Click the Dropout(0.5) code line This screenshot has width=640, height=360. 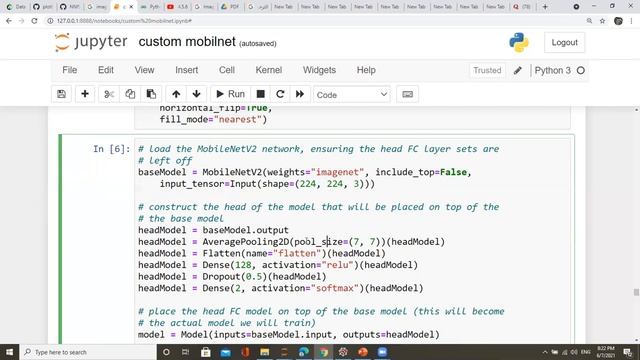232,277
